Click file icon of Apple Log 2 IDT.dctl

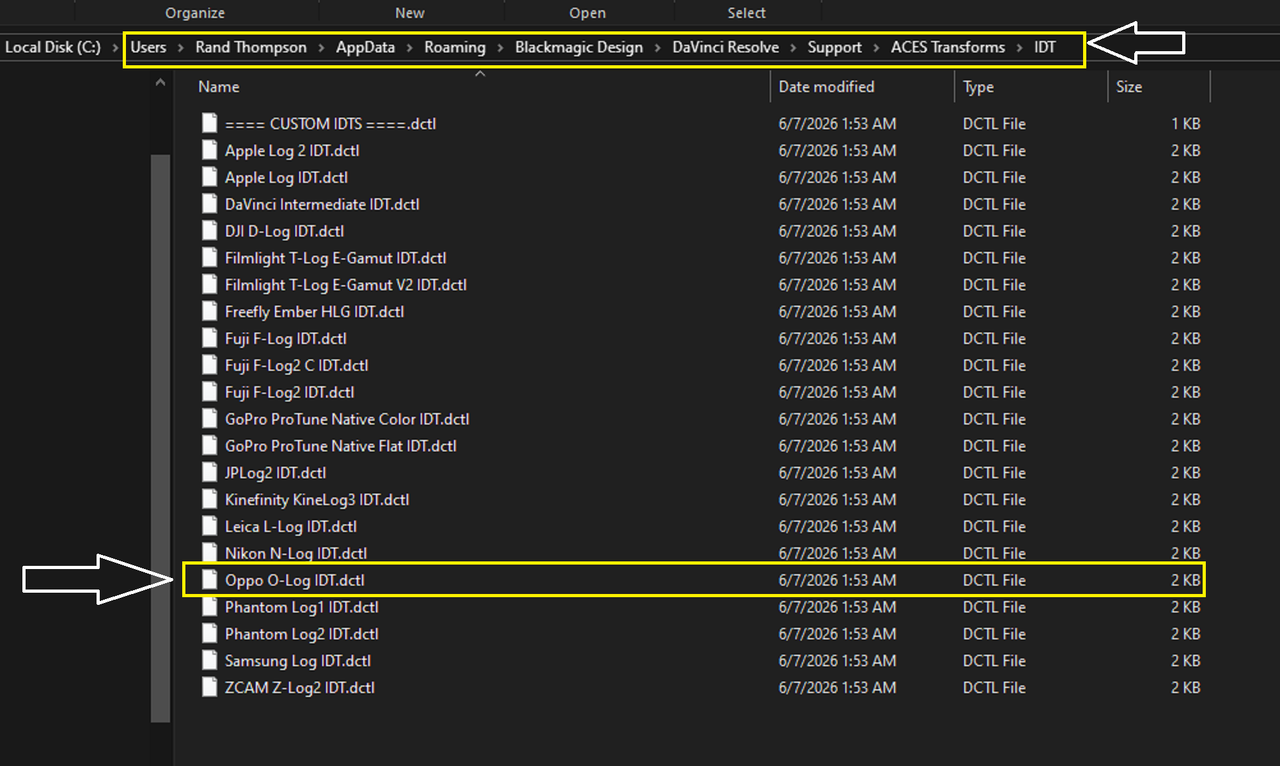pyautogui.click(x=209, y=150)
